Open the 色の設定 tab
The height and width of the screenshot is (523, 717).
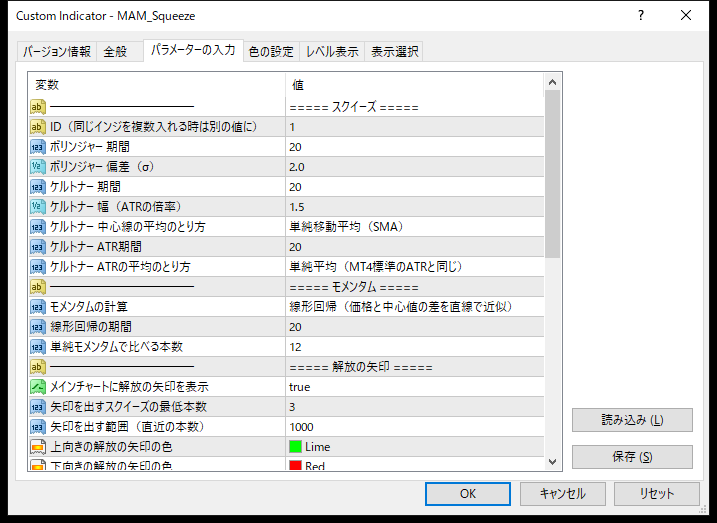coord(271,52)
